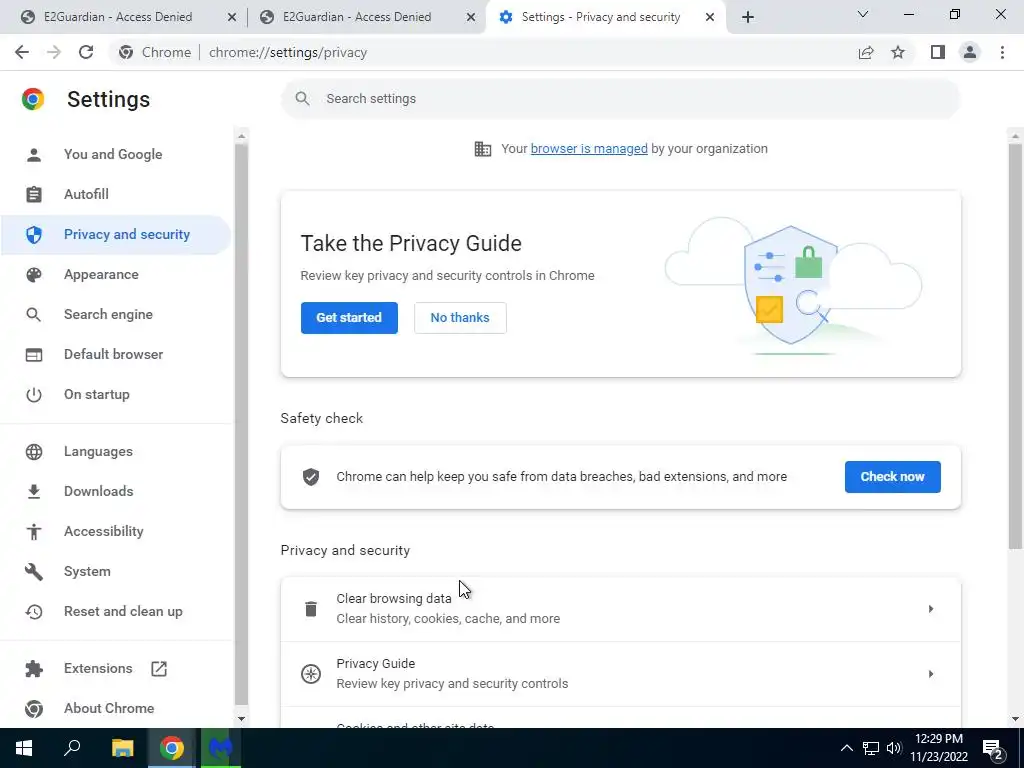The image size is (1024, 768).
Task: Open the profile avatar menu
Action: pos(970,52)
